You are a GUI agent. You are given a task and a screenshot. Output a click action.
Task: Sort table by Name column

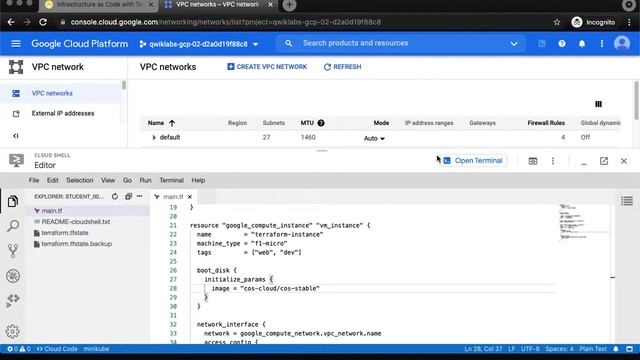click(x=161, y=123)
